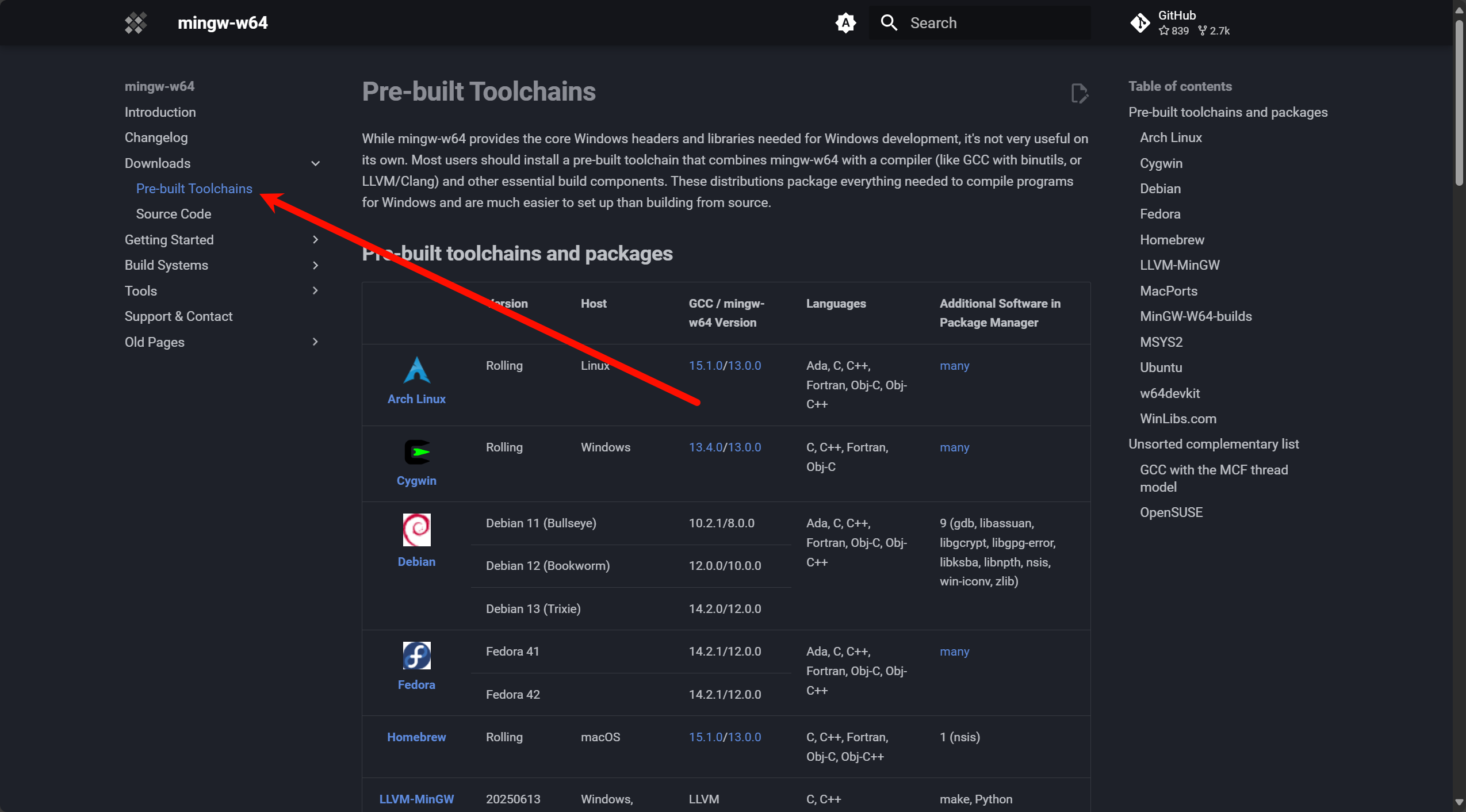This screenshot has width=1466, height=812.
Task: Expand the Getting Started section
Action: pyautogui.click(x=315, y=240)
